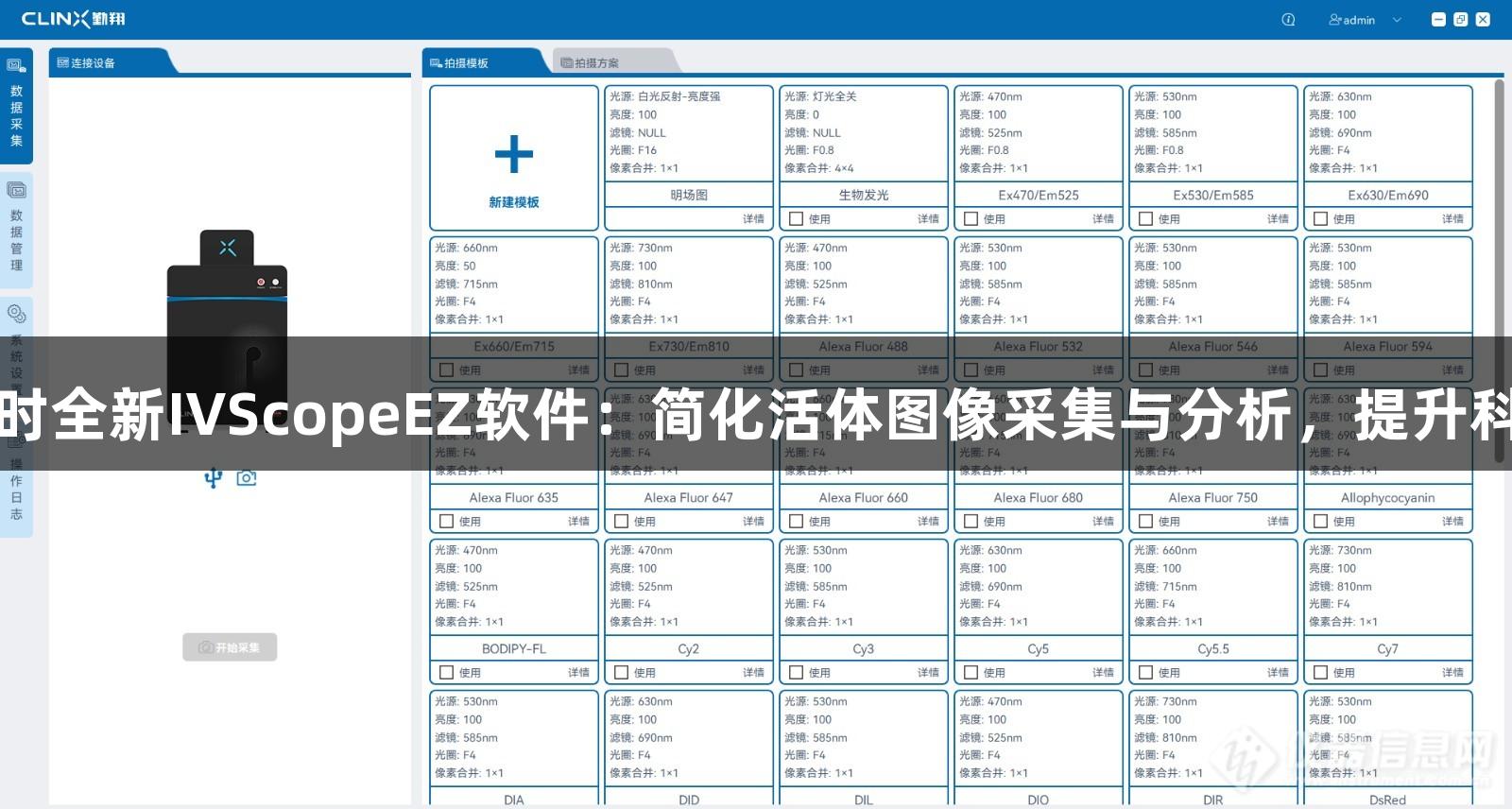Click the DIA template title

tap(514, 800)
